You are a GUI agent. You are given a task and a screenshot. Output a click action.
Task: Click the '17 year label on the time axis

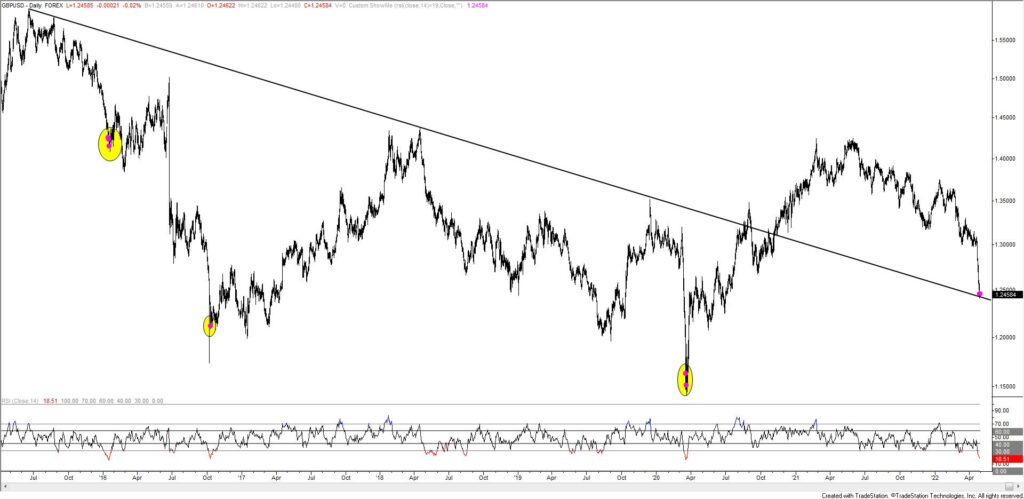pos(241,477)
